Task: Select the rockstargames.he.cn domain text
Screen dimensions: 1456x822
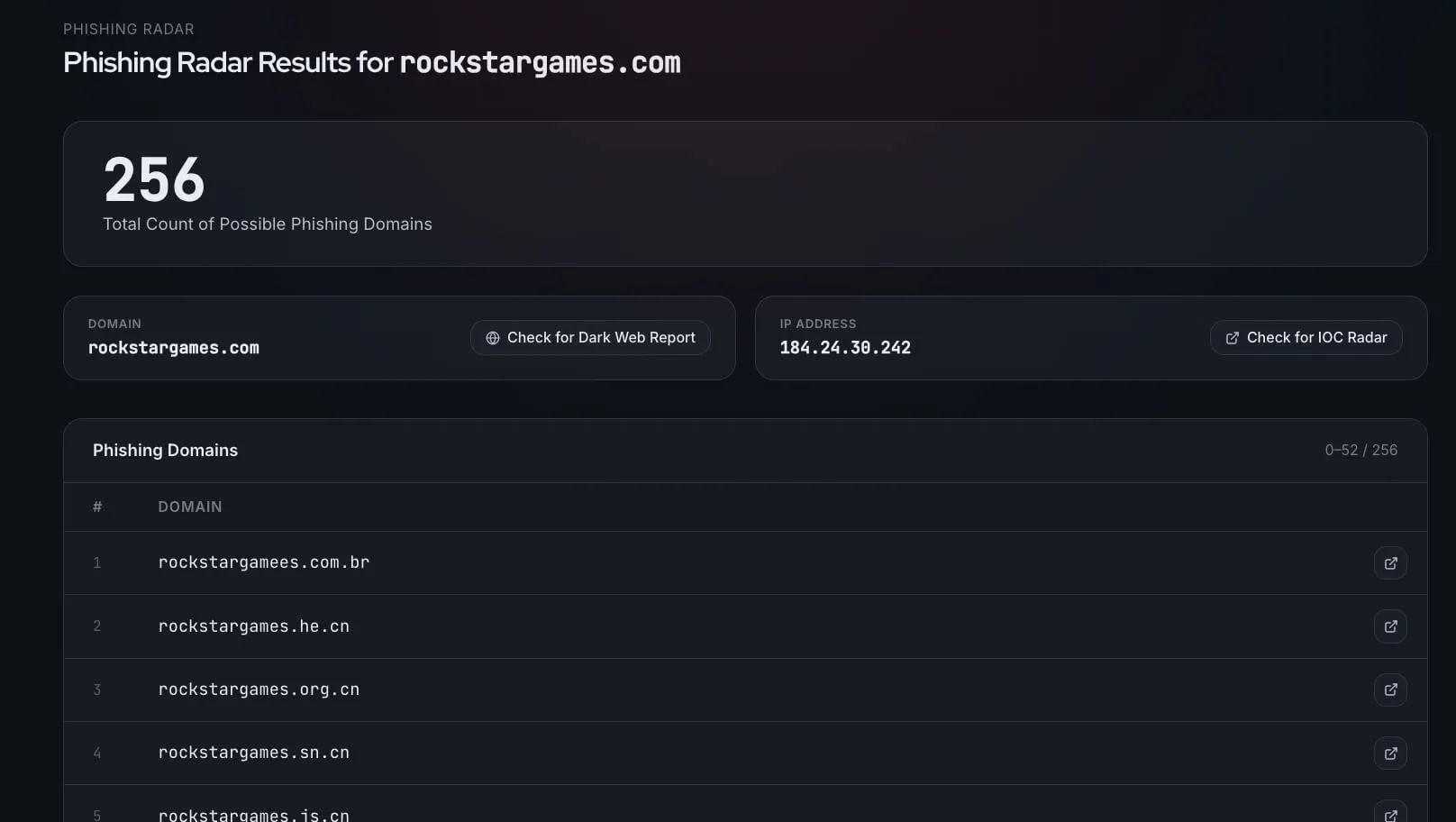Action: point(254,626)
